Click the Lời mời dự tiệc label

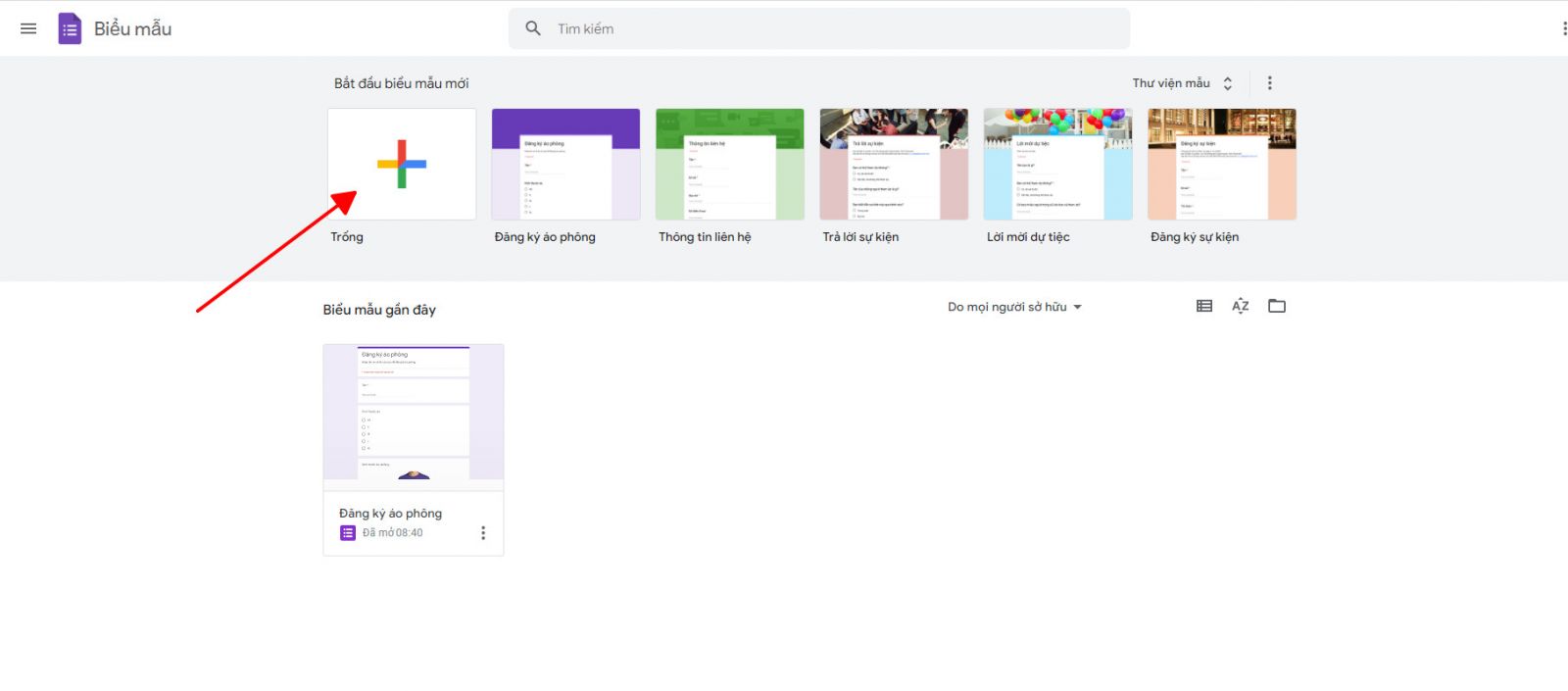tap(1028, 237)
